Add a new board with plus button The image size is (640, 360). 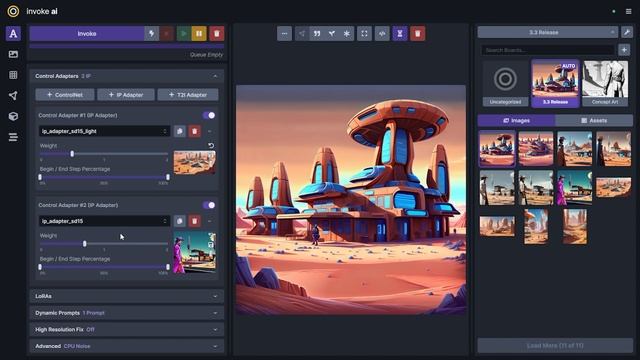tap(624, 50)
